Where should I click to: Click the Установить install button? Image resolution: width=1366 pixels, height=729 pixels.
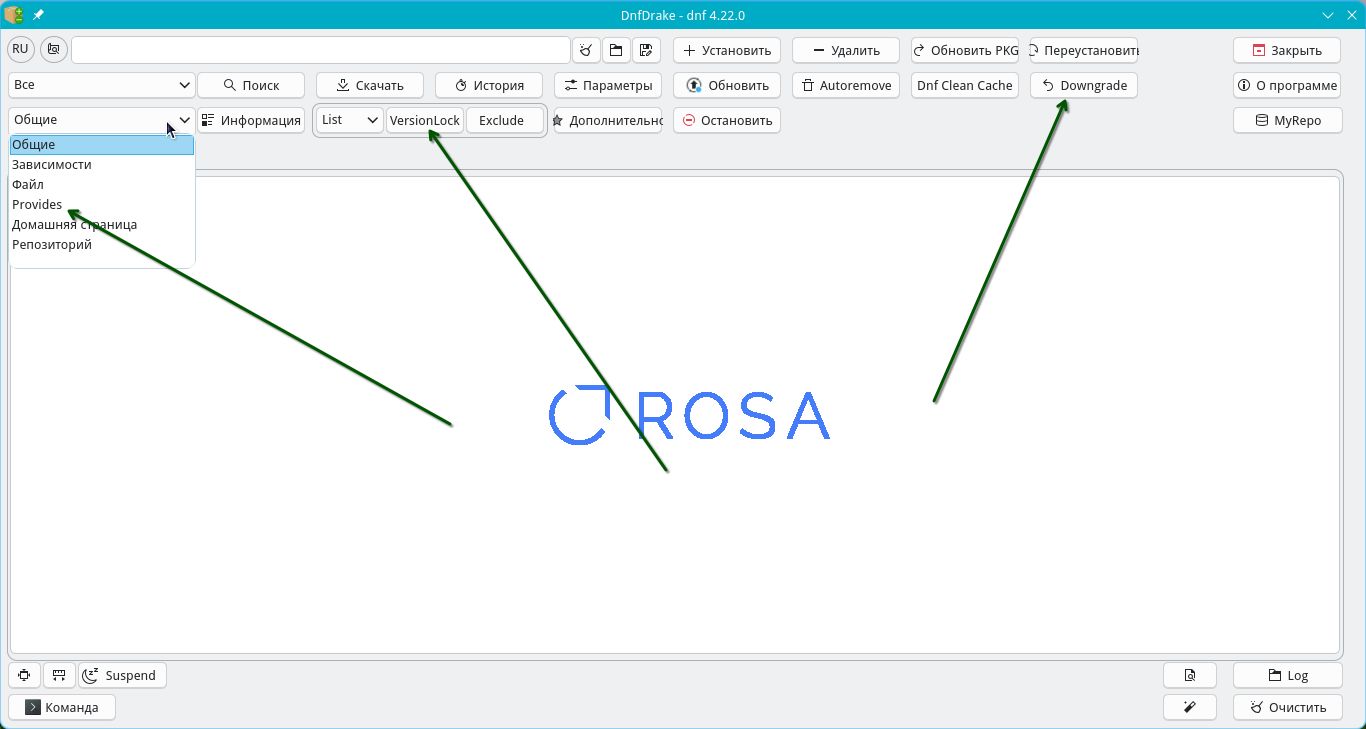(x=727, y=50)
